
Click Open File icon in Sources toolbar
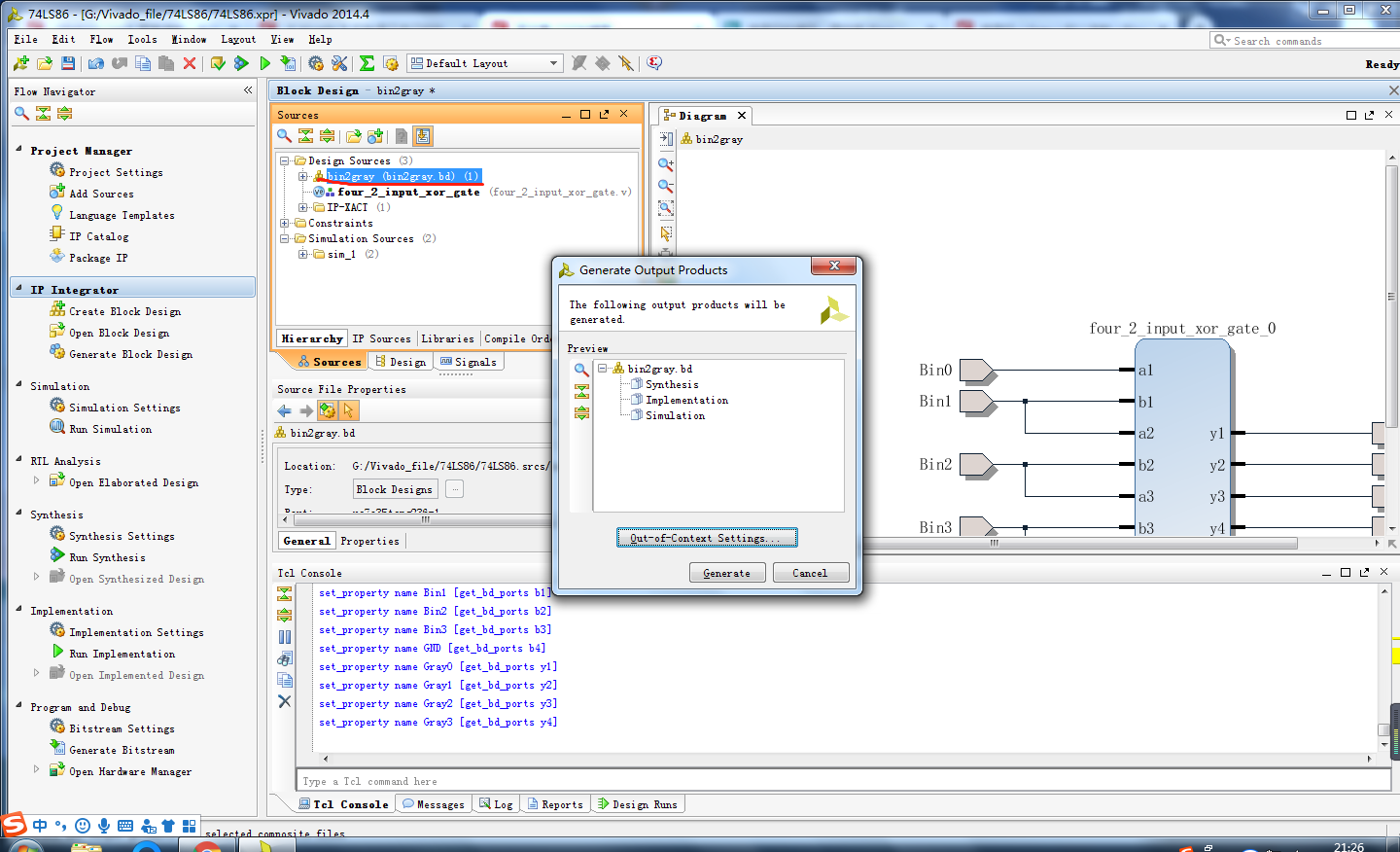pyautogui.click(x=354, y=136)
